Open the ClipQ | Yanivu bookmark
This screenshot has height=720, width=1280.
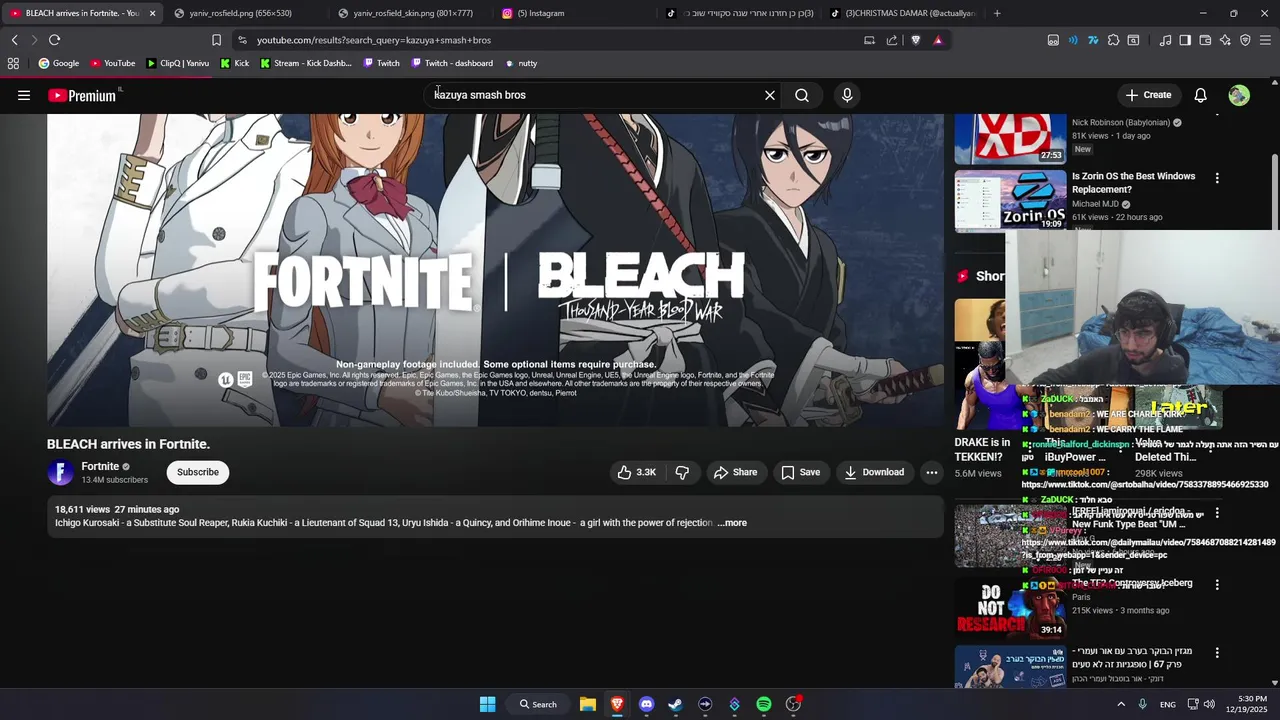coord(177,63)
